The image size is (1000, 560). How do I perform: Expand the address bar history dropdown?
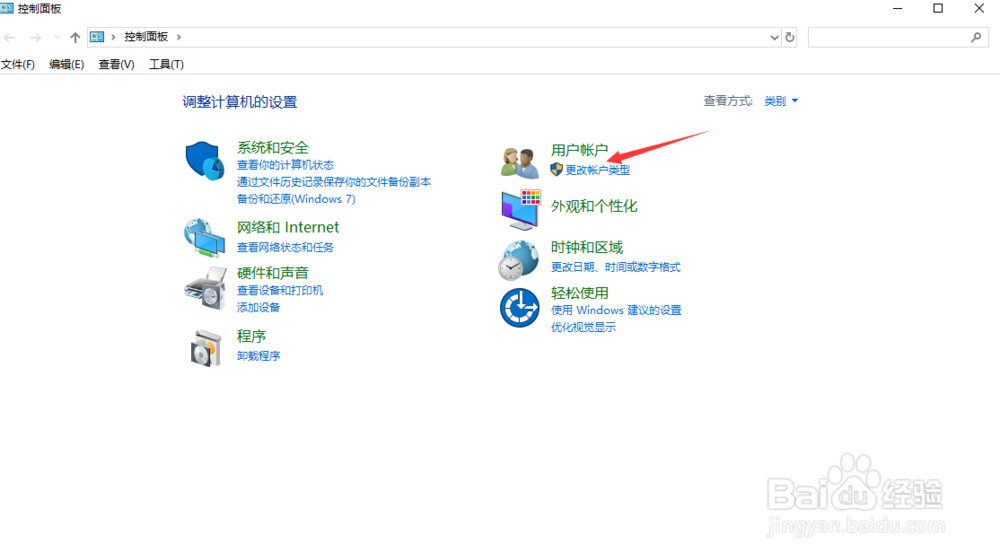tap(774, 37)
